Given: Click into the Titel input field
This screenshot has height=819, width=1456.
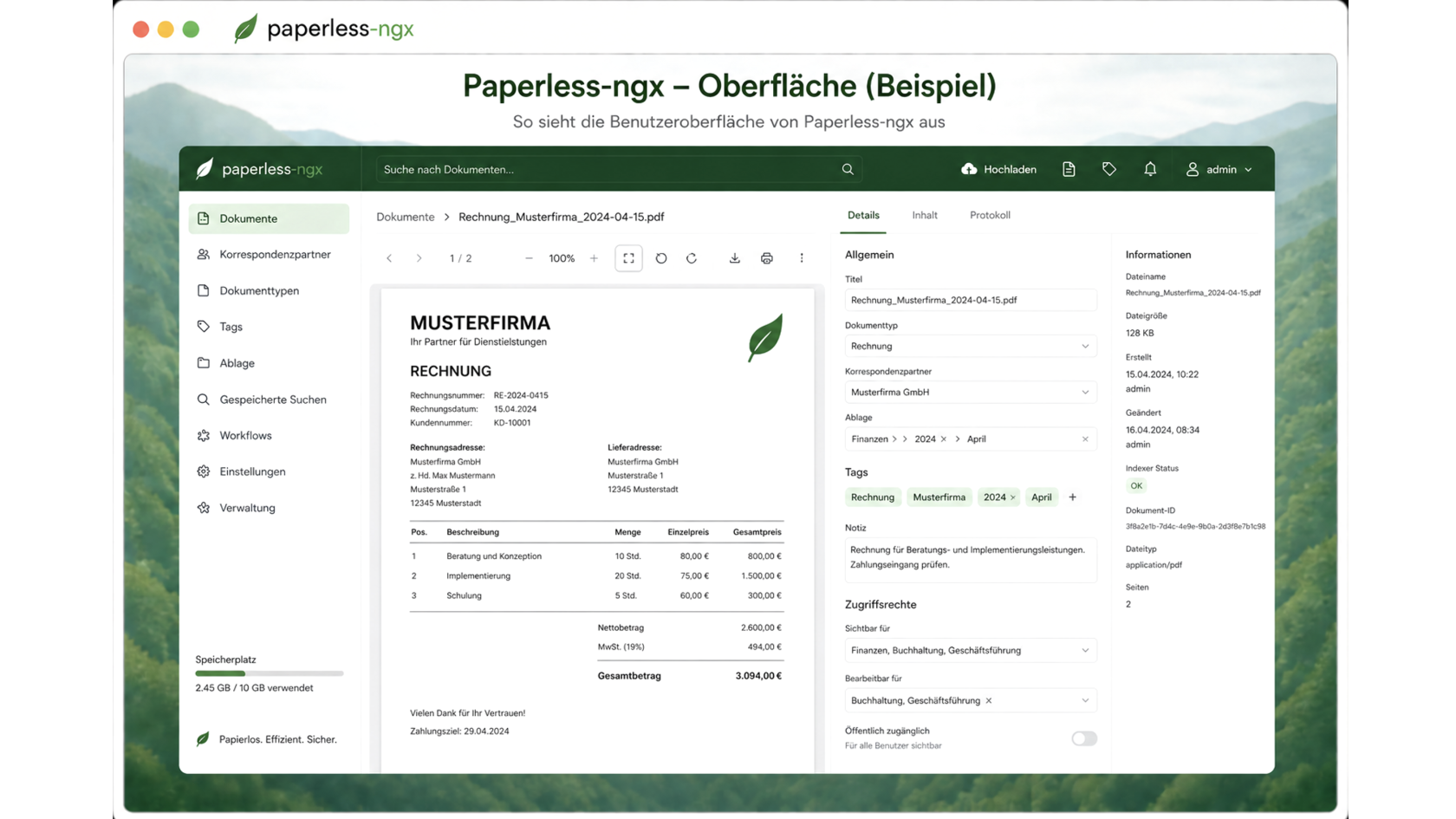Looking at the screenshot, I should (x=971, y=300).
